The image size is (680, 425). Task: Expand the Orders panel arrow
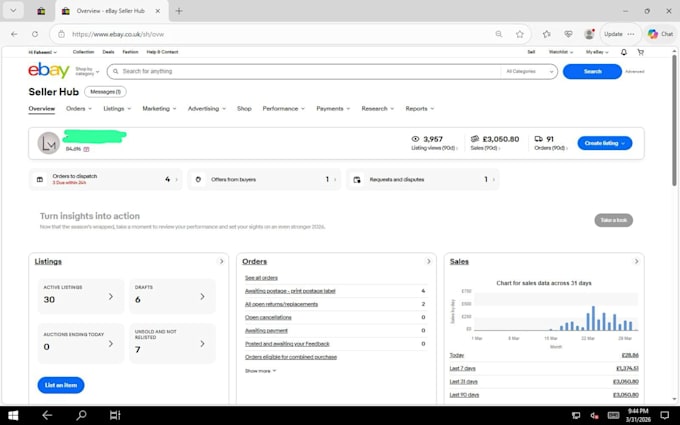pyautogui.click(x=428, y=262)
